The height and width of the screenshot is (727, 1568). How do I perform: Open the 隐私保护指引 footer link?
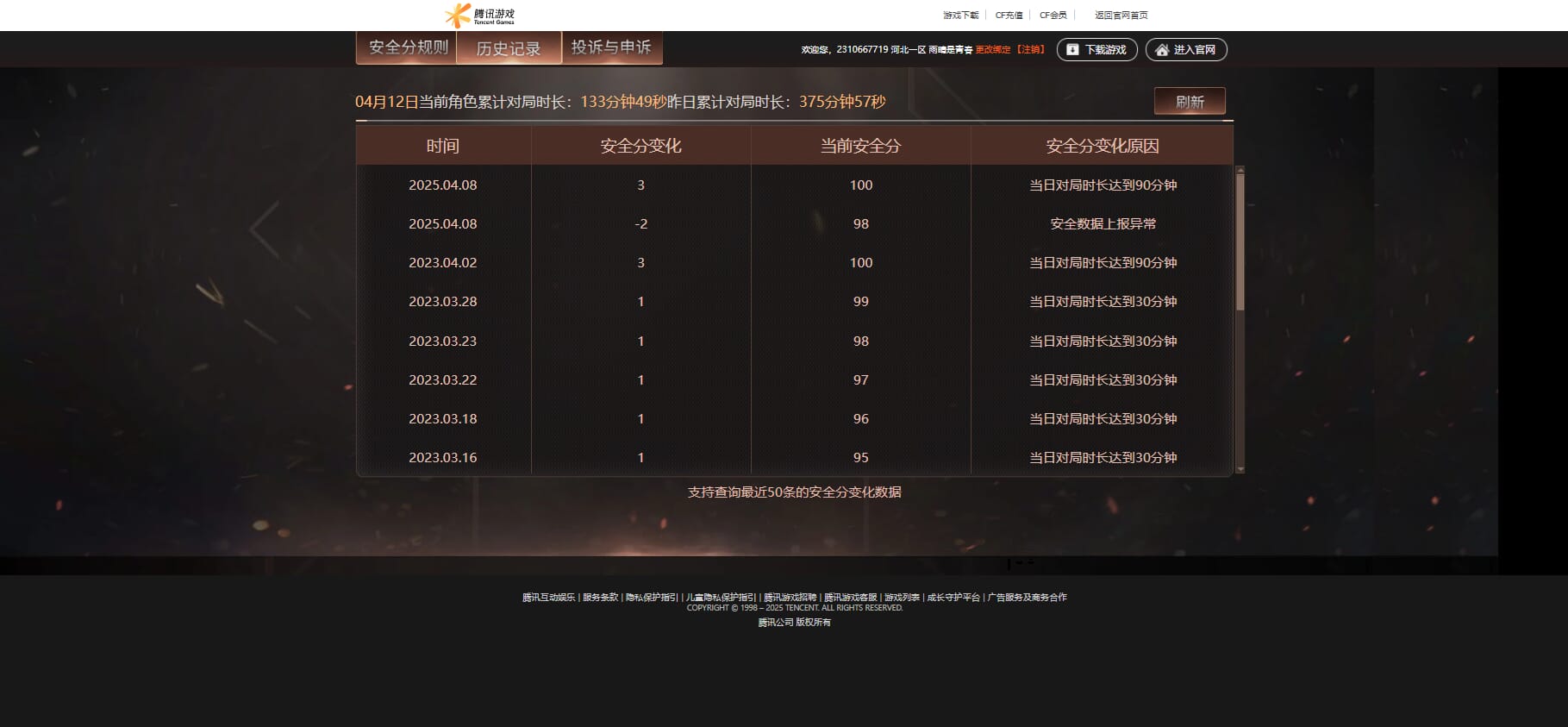[652, 598]
